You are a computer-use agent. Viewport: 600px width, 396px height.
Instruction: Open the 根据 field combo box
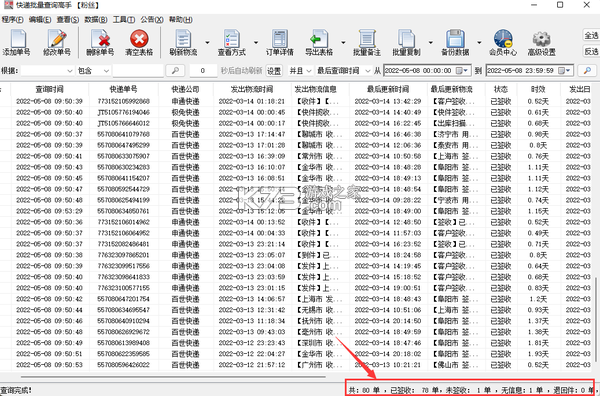coord(47,70)
